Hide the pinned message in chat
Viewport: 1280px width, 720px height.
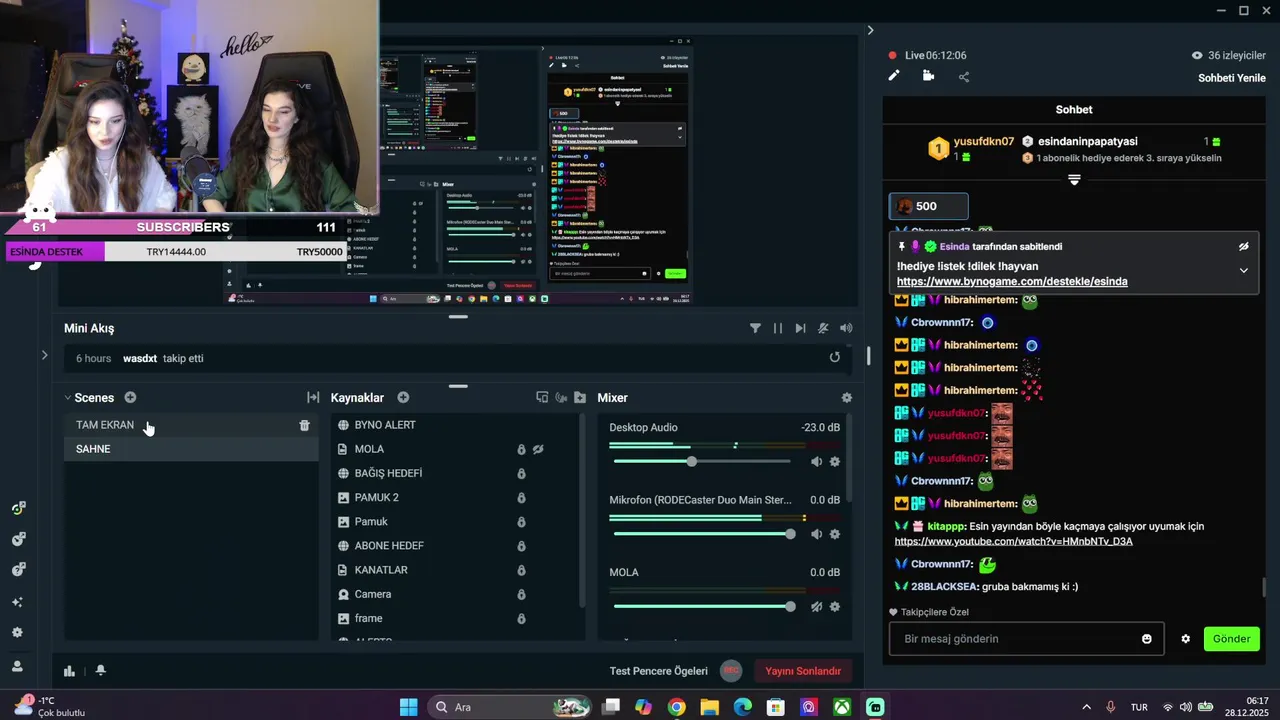pos(1243,246)
